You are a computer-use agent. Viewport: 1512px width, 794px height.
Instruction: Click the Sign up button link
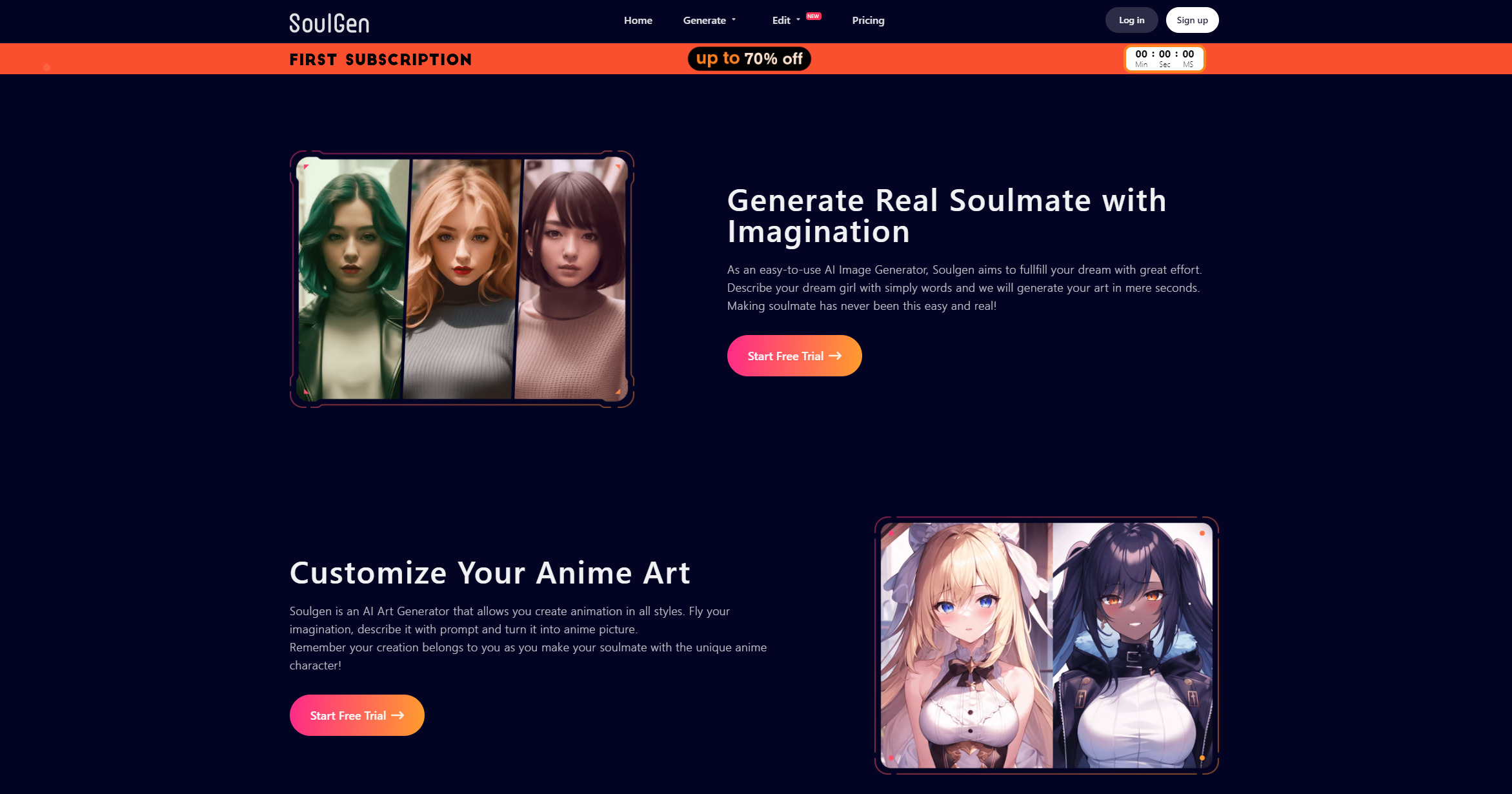[1191, 20]
